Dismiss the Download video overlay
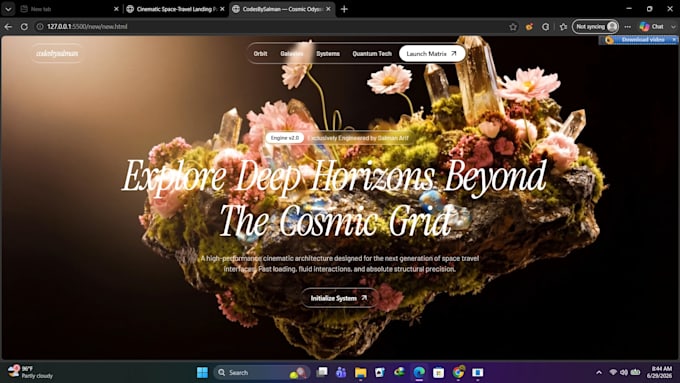This screenshot has width=680, height=383. [x=674, y=39]
